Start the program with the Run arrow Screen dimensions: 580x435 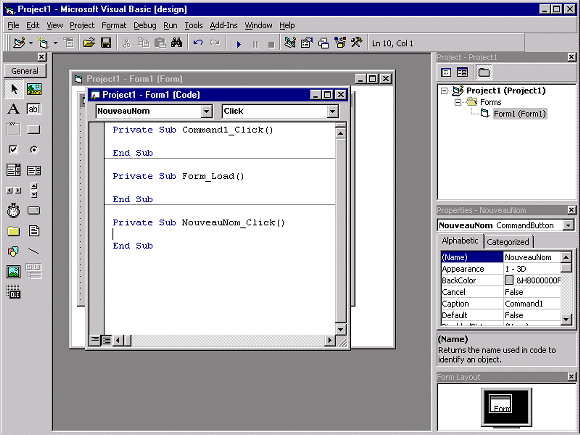point(239,44)
